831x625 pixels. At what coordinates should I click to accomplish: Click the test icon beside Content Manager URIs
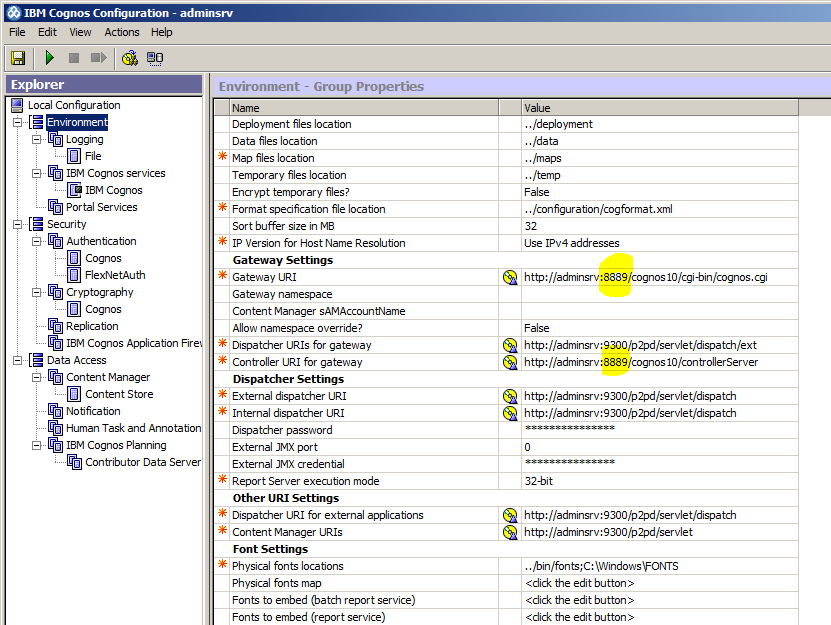510,532
